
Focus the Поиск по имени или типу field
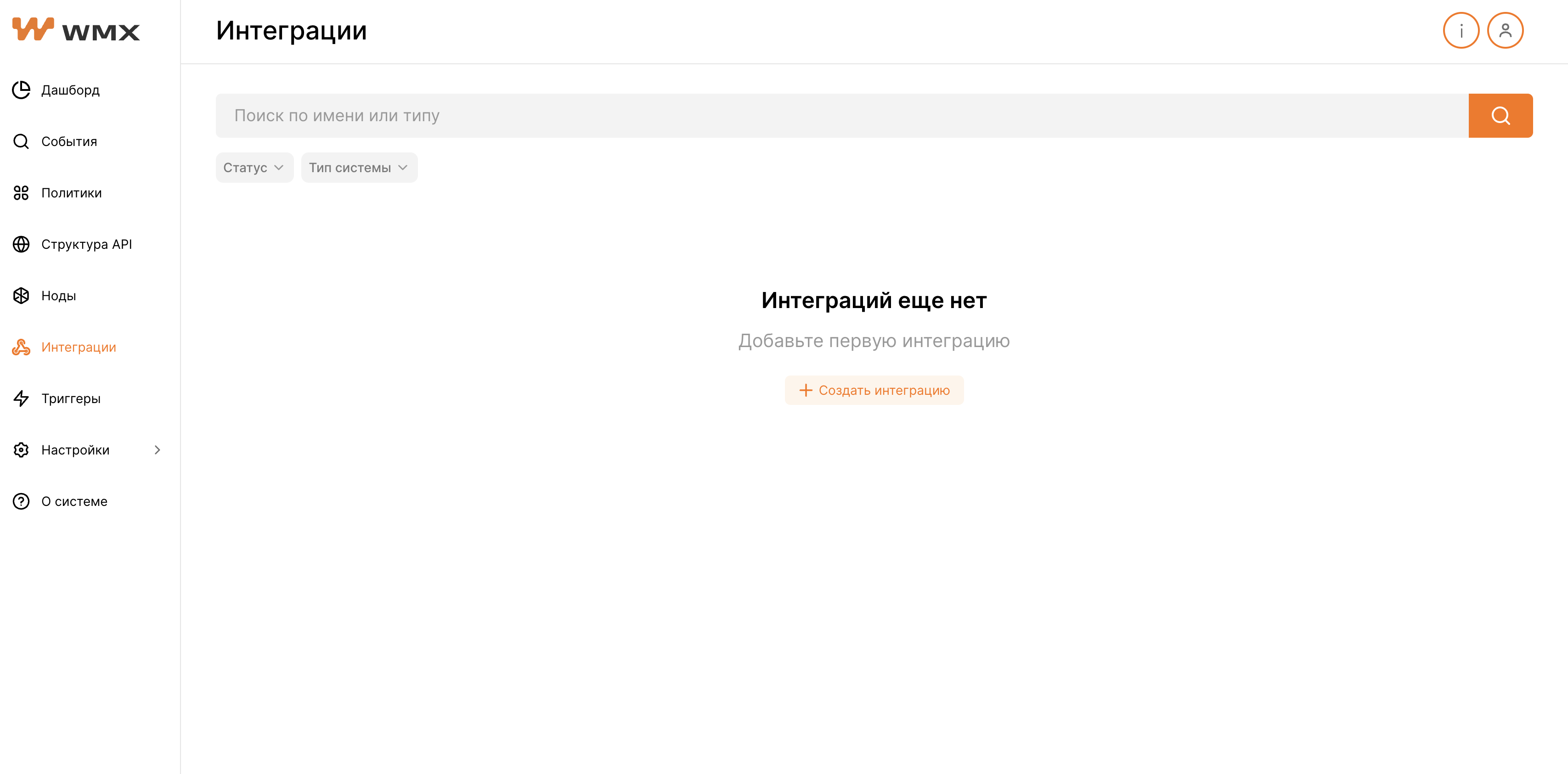coord(842,116)
